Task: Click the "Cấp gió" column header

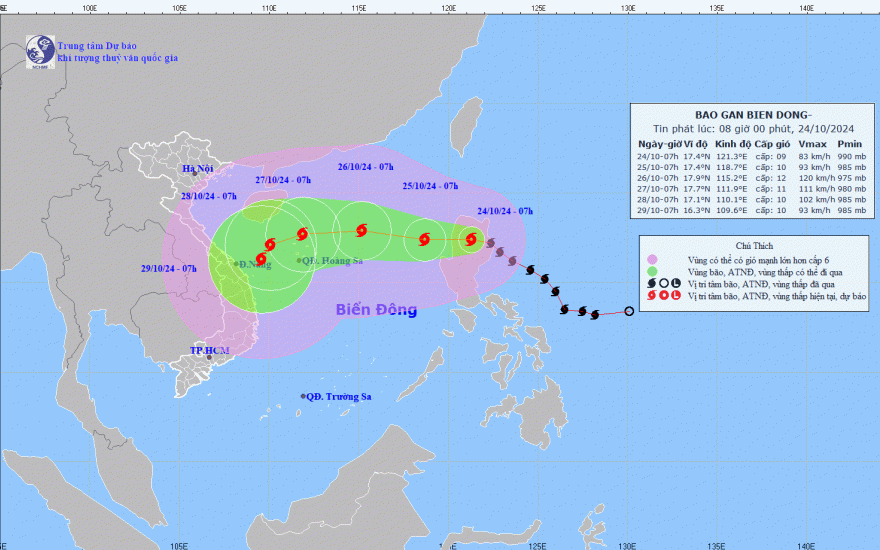Action: tap(772, 144)
